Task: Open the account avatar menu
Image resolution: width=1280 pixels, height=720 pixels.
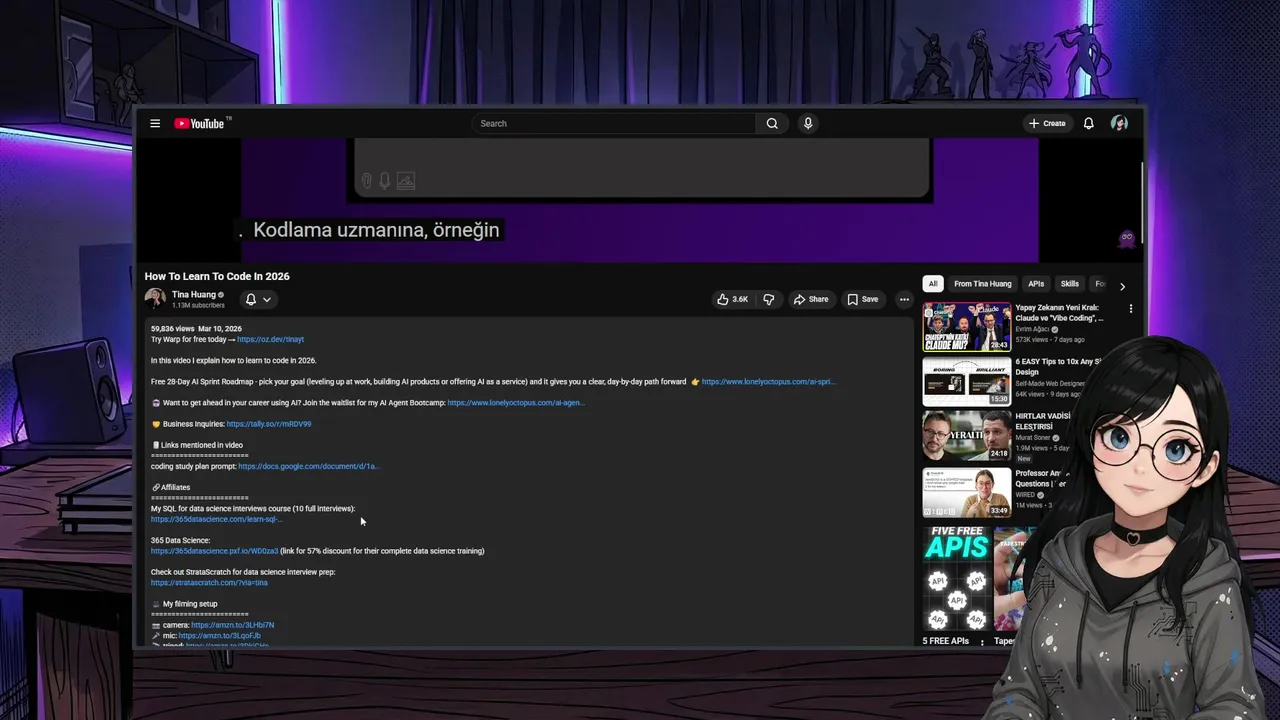Action: click(x=1119, y=124)
